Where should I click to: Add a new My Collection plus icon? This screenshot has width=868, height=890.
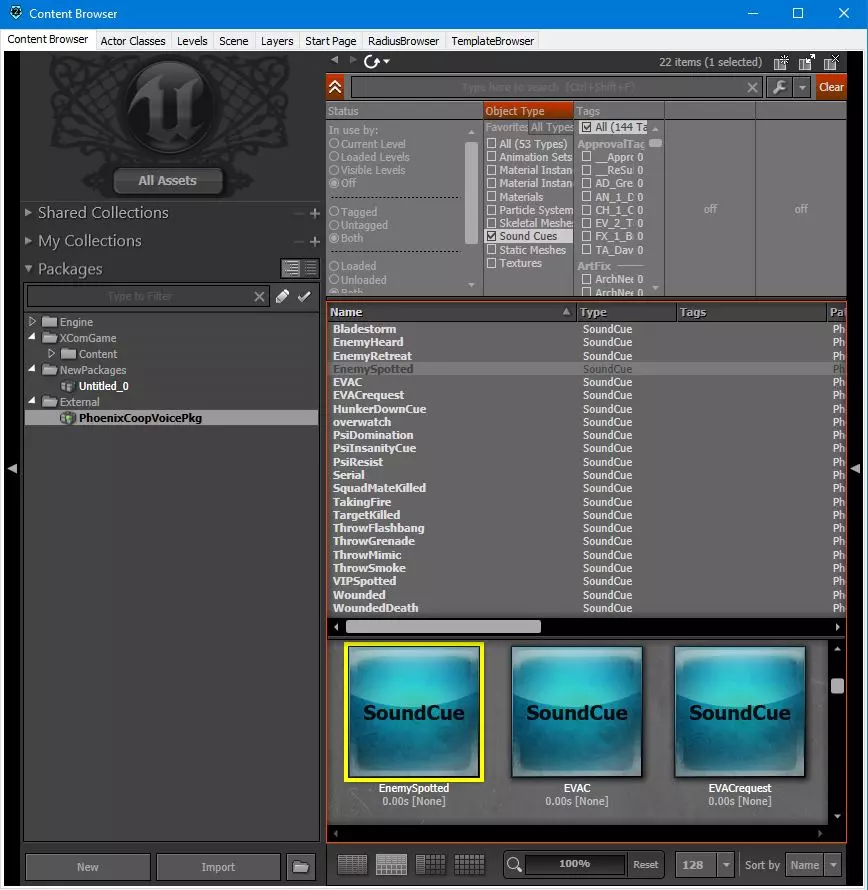pos(315,242)
